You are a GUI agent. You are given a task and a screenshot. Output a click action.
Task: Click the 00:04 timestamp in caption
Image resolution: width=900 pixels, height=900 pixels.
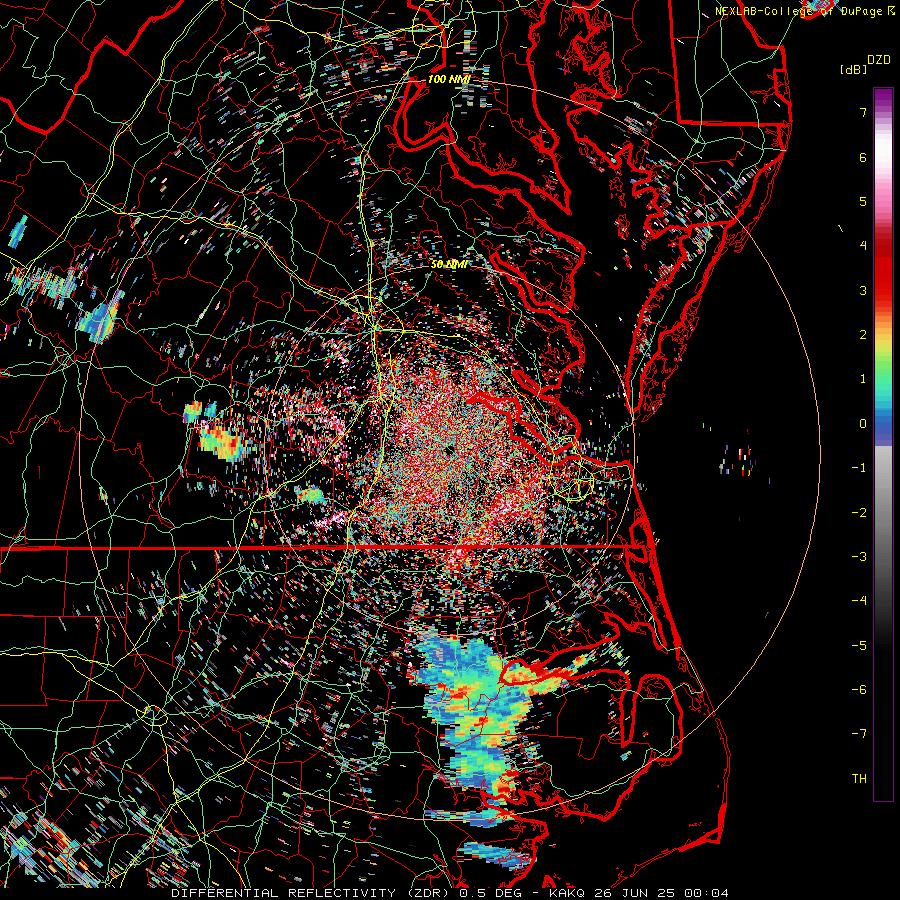click(x=709, y=893)
